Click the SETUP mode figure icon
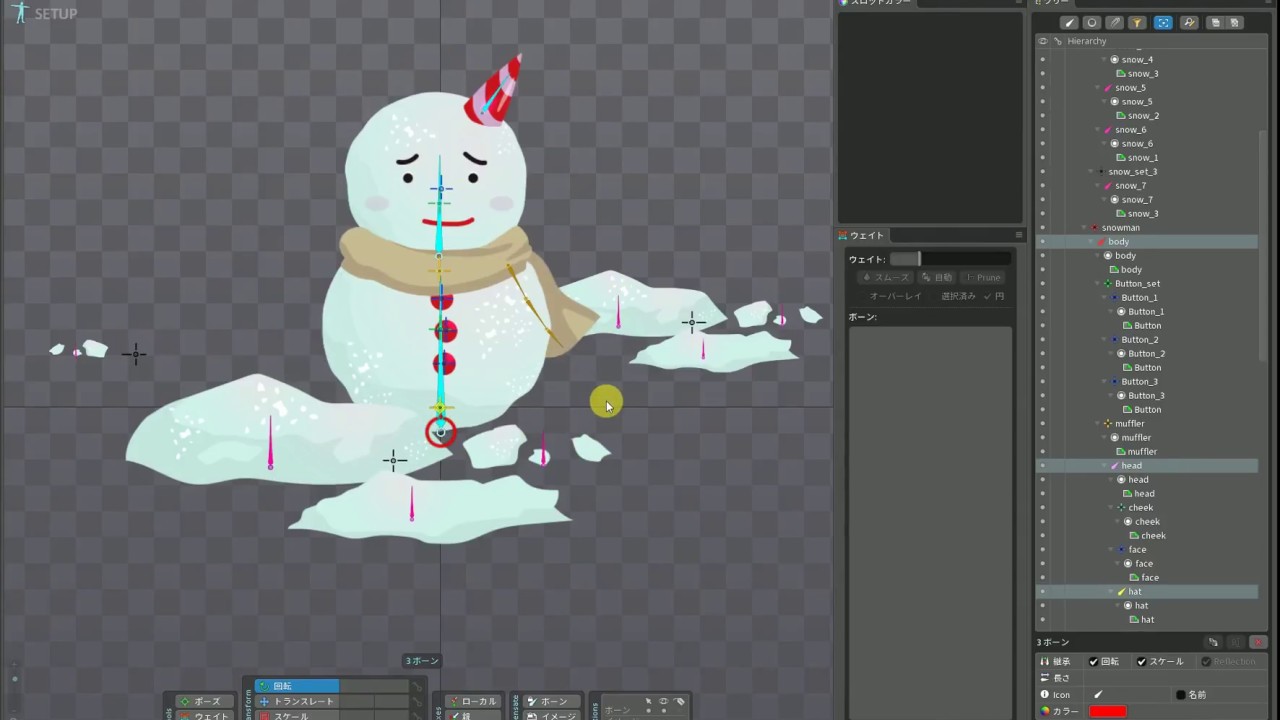The height and width of the screenshot is (720, 1280). (x=21, y=12)
